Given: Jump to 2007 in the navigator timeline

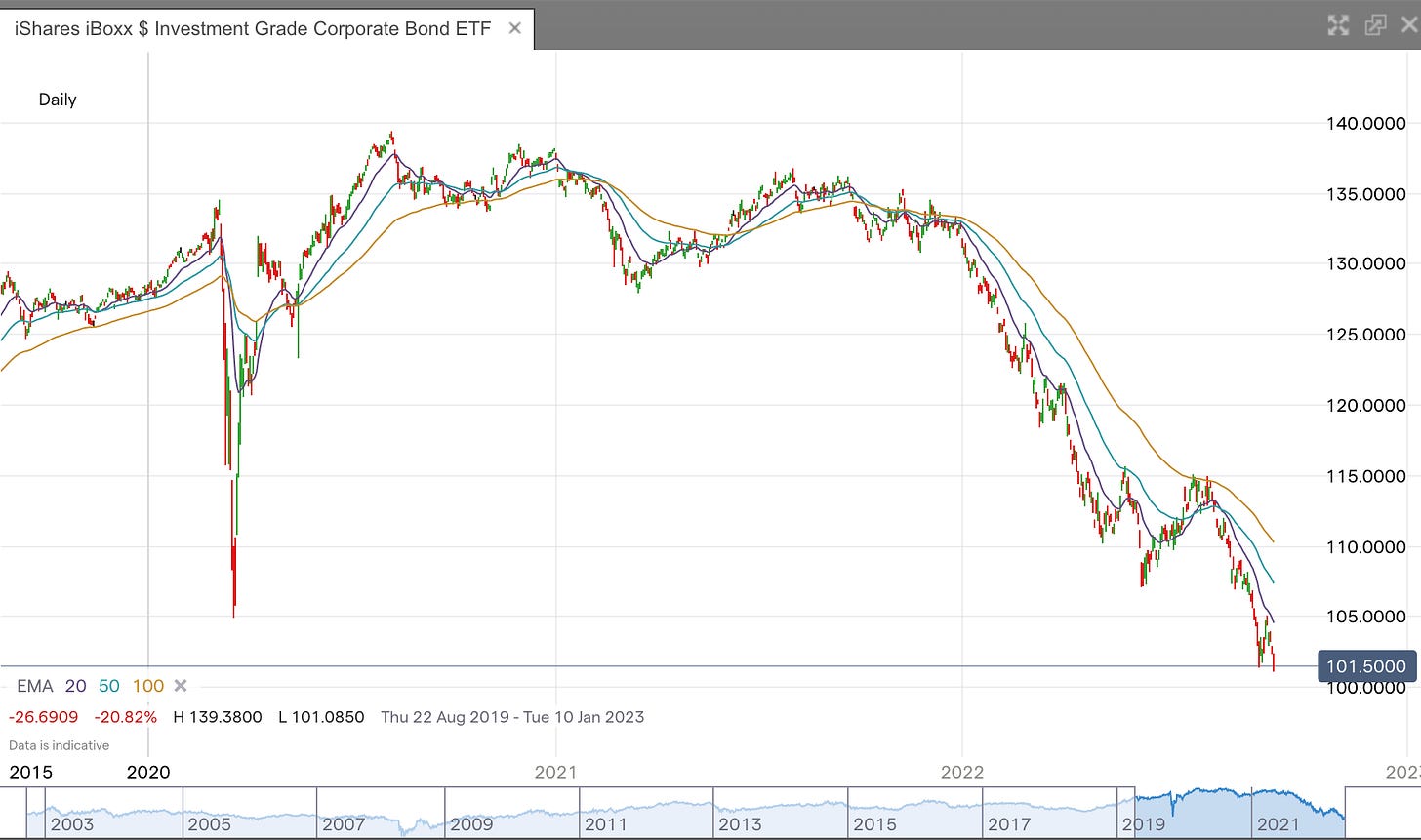Looking at the screenshot, I should (344, 824).
